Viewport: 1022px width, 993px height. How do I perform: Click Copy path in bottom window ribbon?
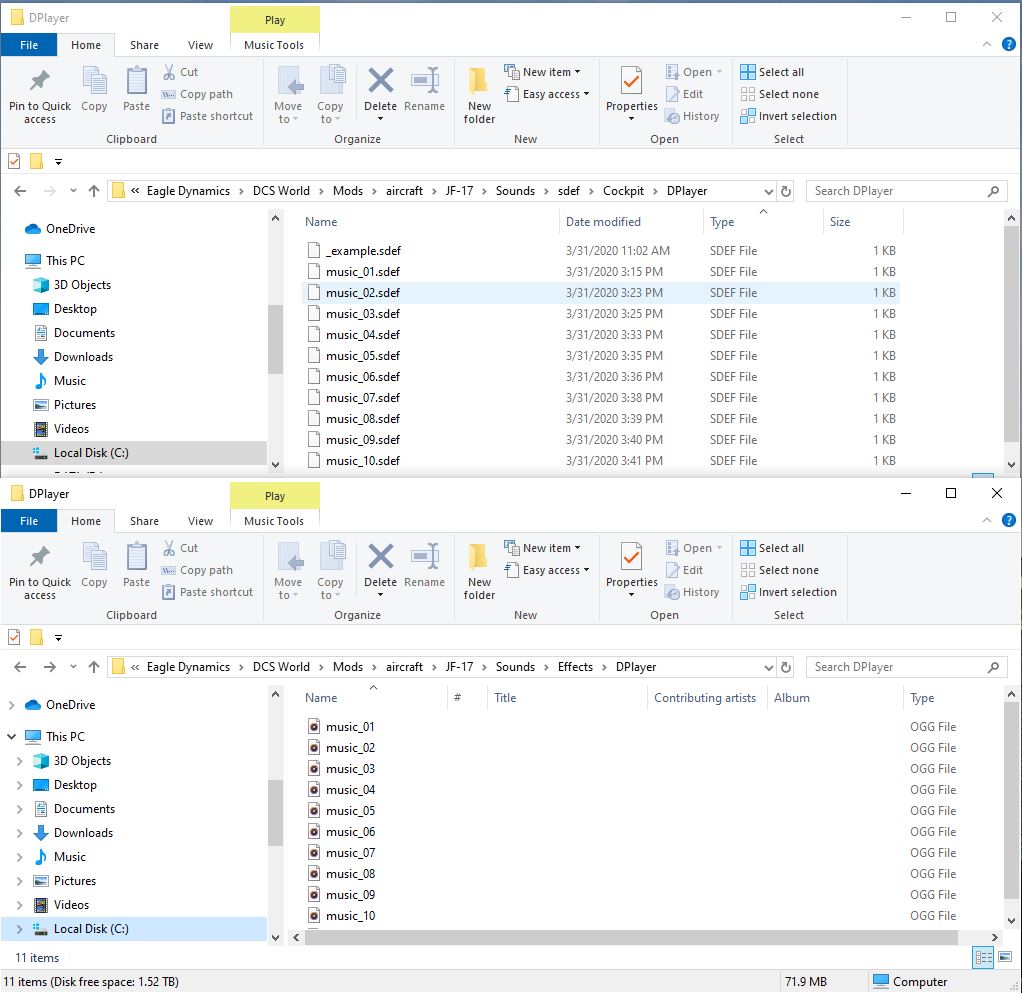197,570
